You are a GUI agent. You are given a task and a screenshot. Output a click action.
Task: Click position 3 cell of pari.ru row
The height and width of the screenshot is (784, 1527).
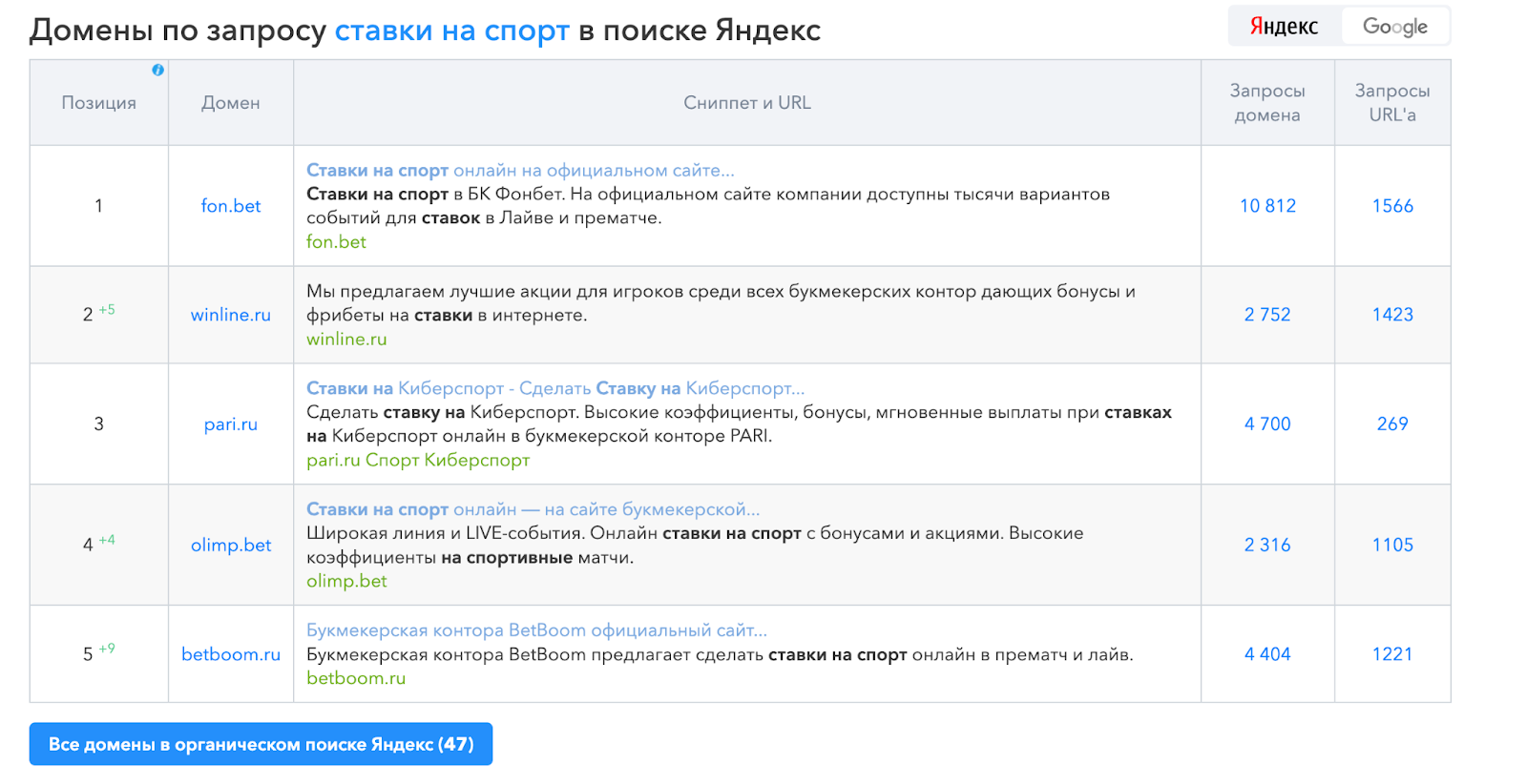tap(98, 424)
